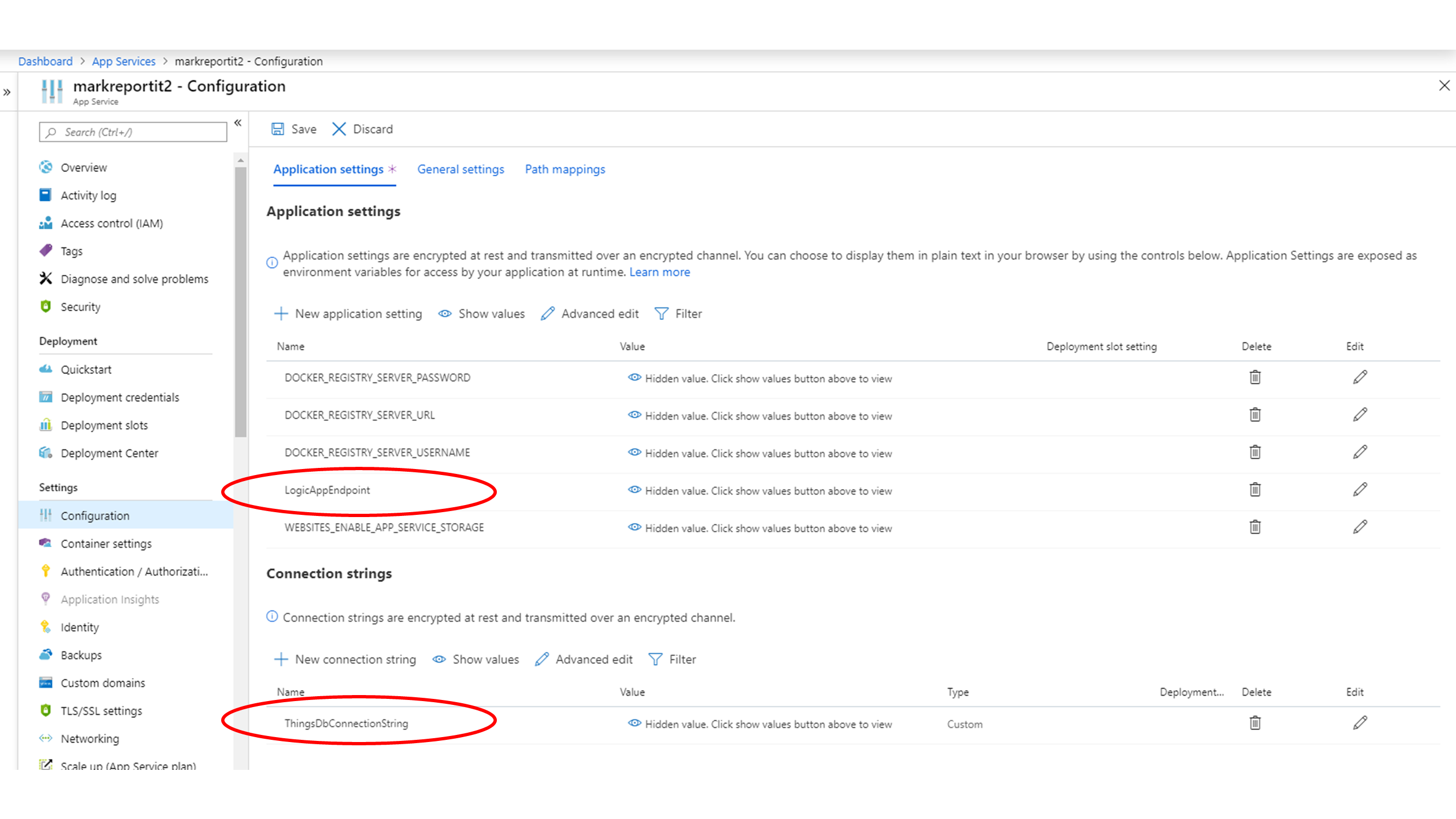Edit WEBSITES_ENABLE_APP_SERVICE_STORAGE pencil icon
The image size is (1456, 819).
1359,527
